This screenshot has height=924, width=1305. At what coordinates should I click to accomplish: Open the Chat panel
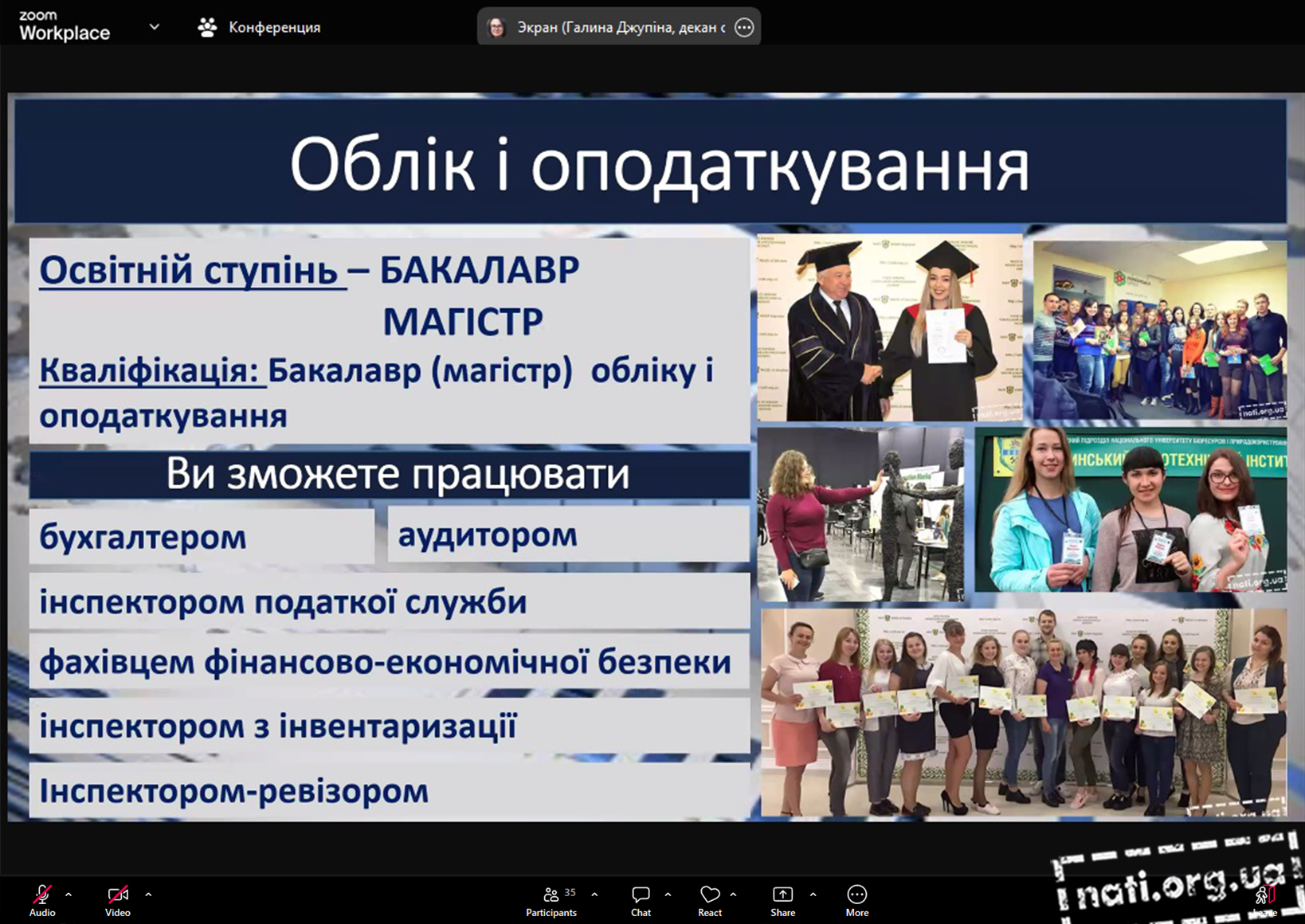pos(641,900)
